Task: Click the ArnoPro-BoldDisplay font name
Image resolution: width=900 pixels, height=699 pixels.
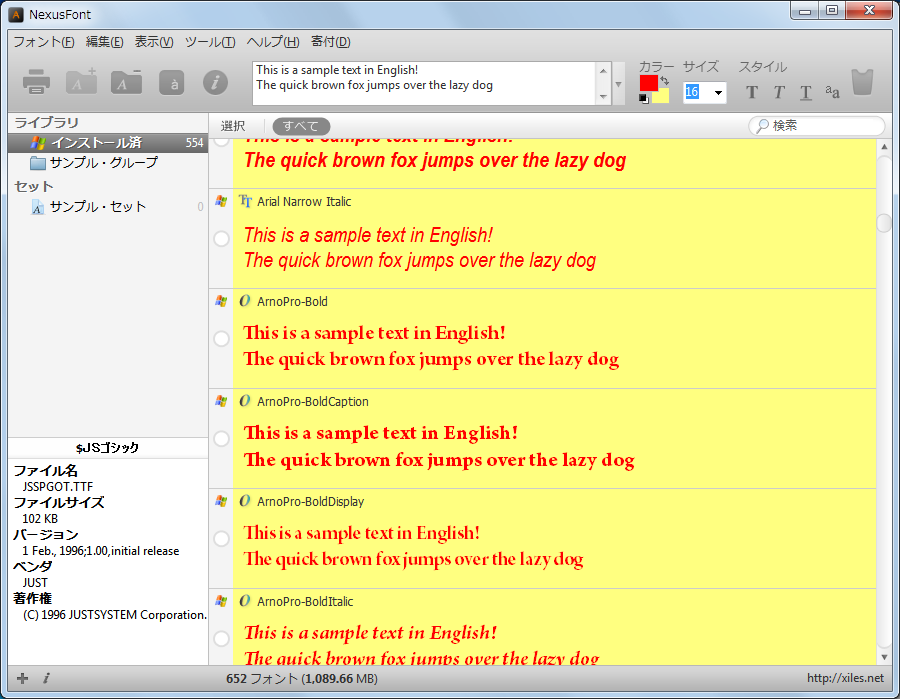Action: [311, 502]
